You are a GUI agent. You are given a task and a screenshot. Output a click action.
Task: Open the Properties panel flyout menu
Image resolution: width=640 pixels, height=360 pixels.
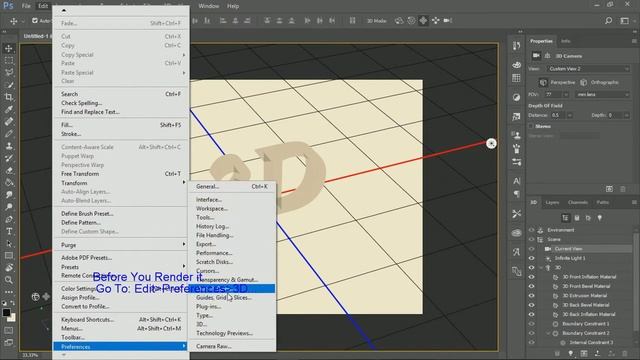pyautogui.click(x=634, y=41)
